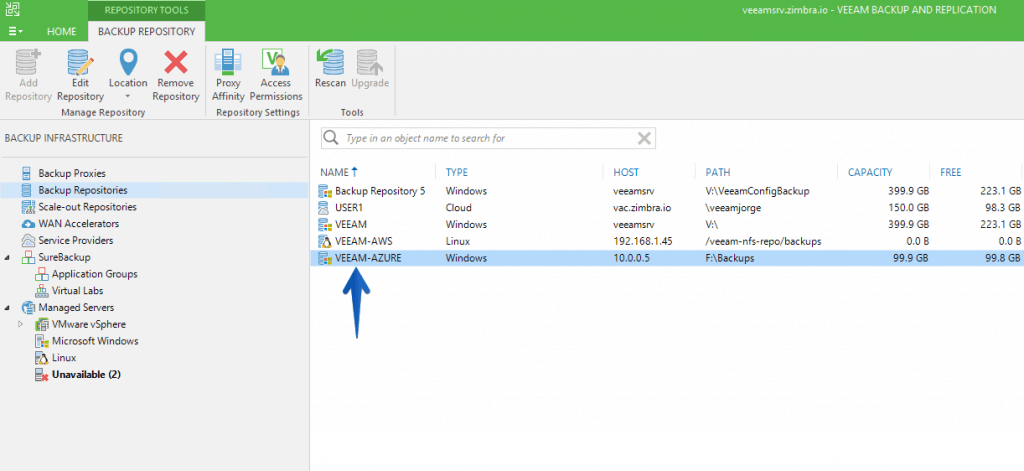Select Managed Servers node
This screenshot has height=471, width=1024.
coord(76,308)
